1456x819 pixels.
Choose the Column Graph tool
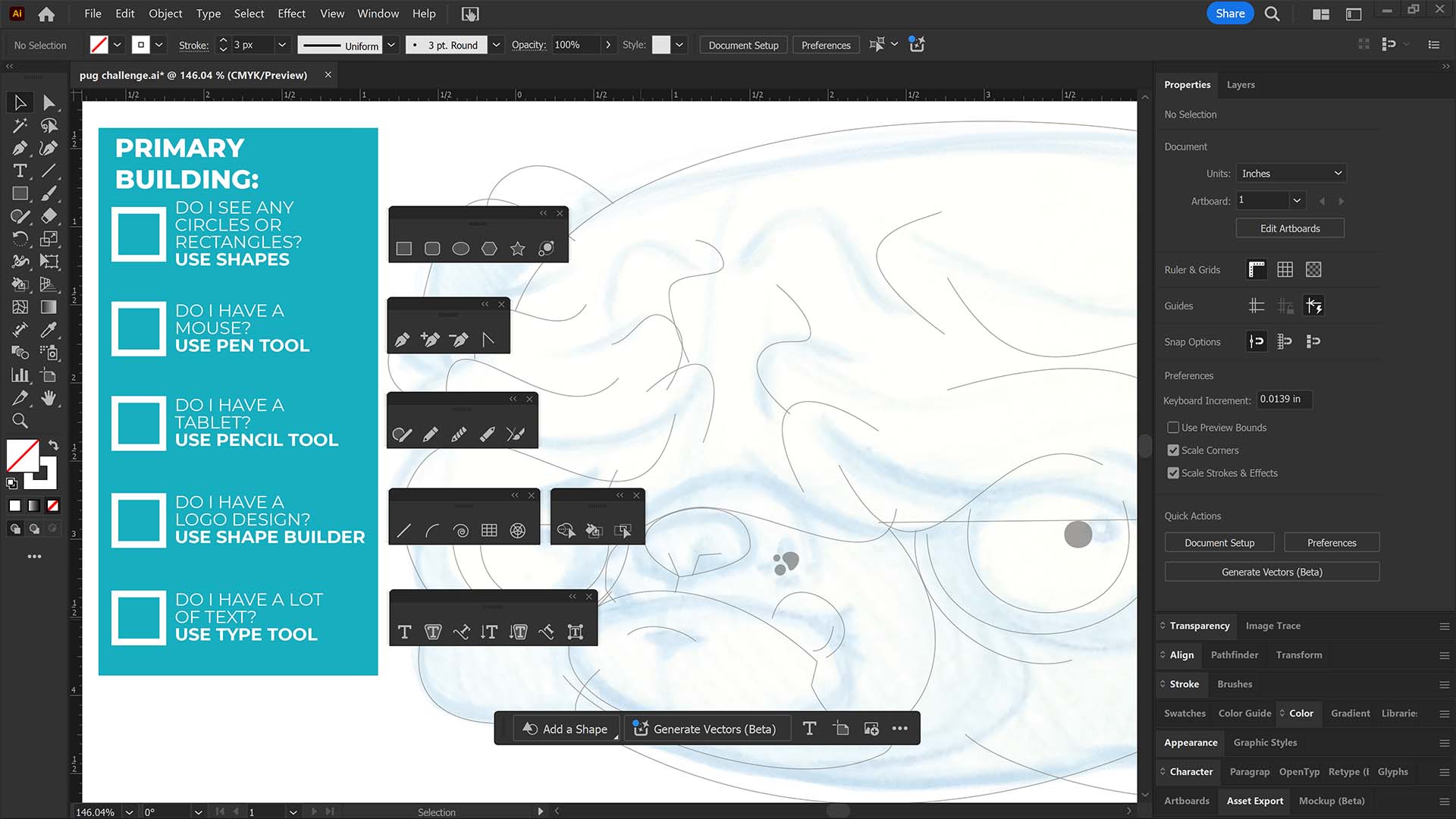(x=20, y=375)
